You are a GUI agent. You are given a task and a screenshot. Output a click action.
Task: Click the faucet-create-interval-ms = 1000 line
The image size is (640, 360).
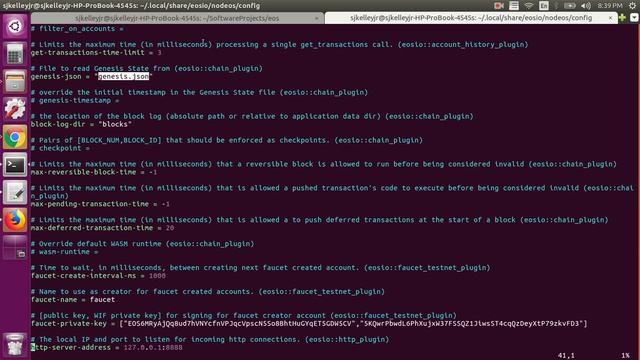pyautogui.click(x=98, y=276)
